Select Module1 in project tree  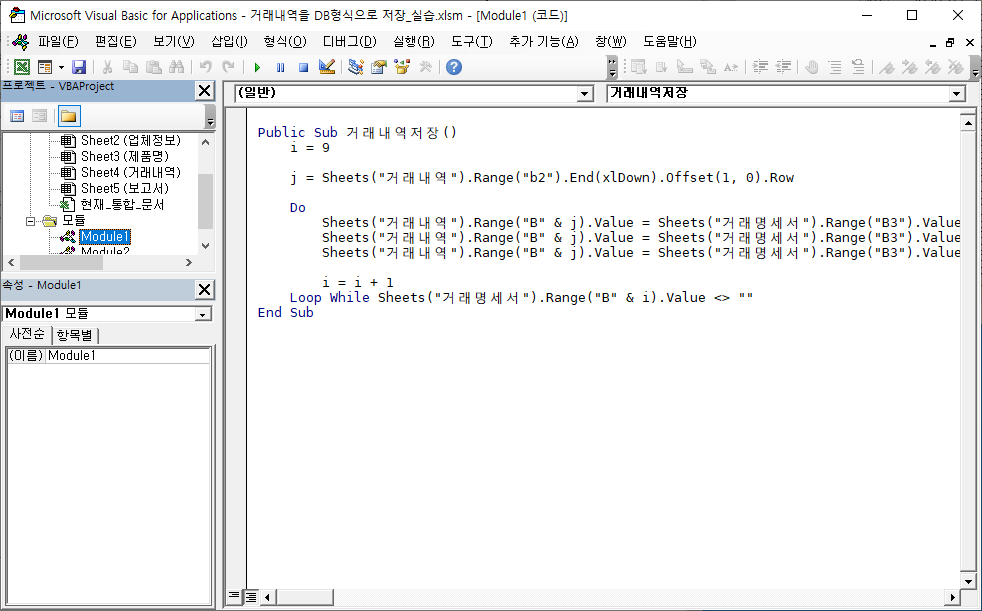105,237
